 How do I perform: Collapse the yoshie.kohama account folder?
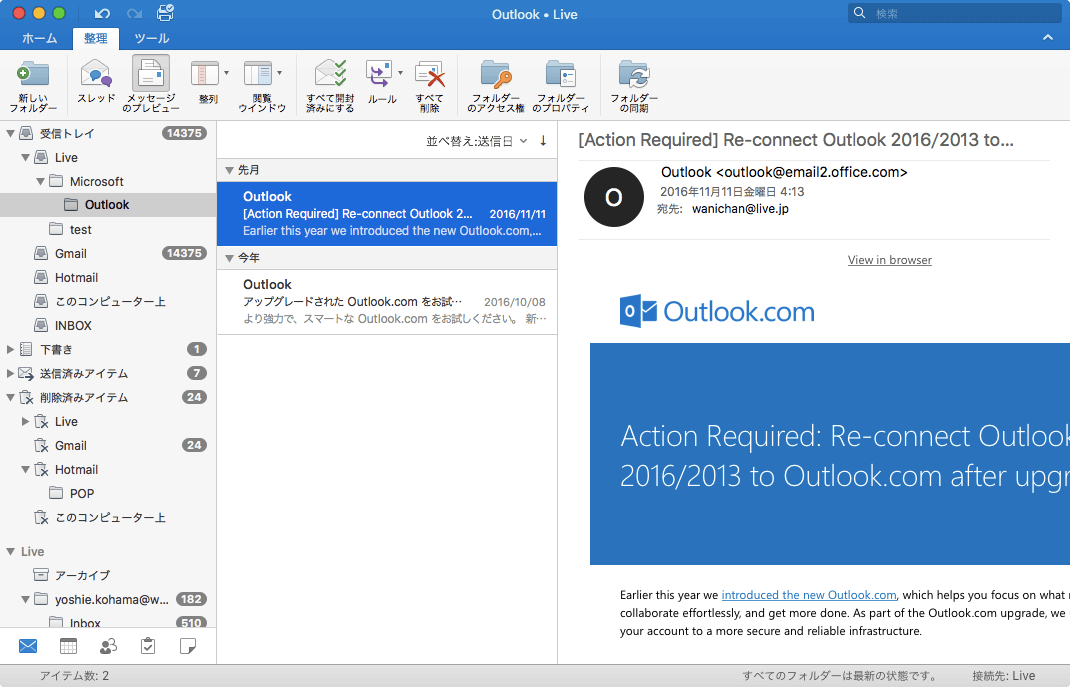point(25,600)
